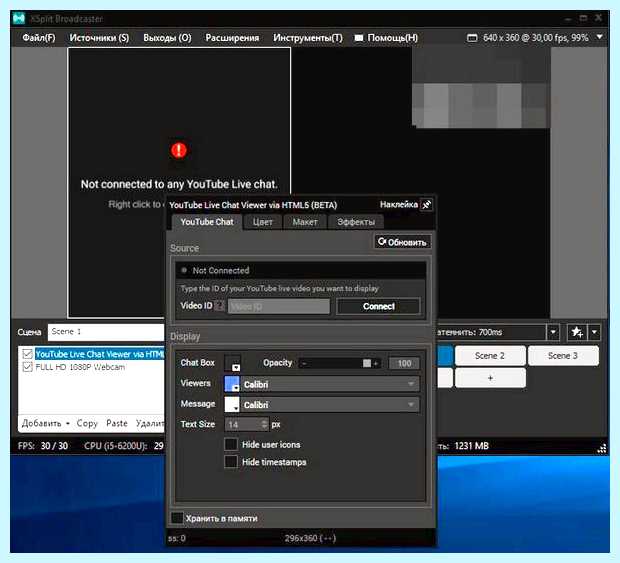The width and height of the screenshot is (620, 563).
Task: Click the resize grip in status bar
Action: point(601,448)
